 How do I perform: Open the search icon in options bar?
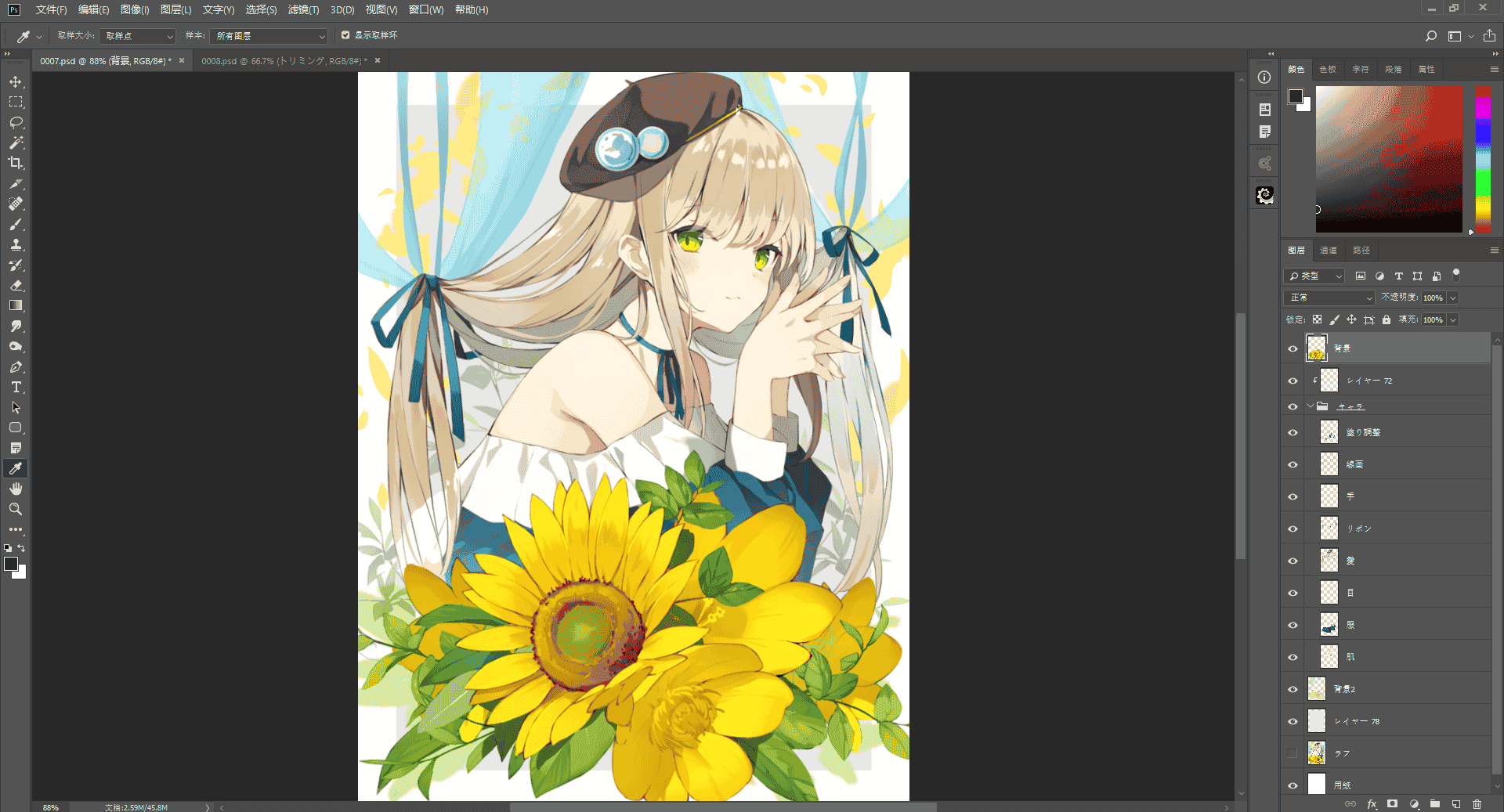(x=1431, y=36)
